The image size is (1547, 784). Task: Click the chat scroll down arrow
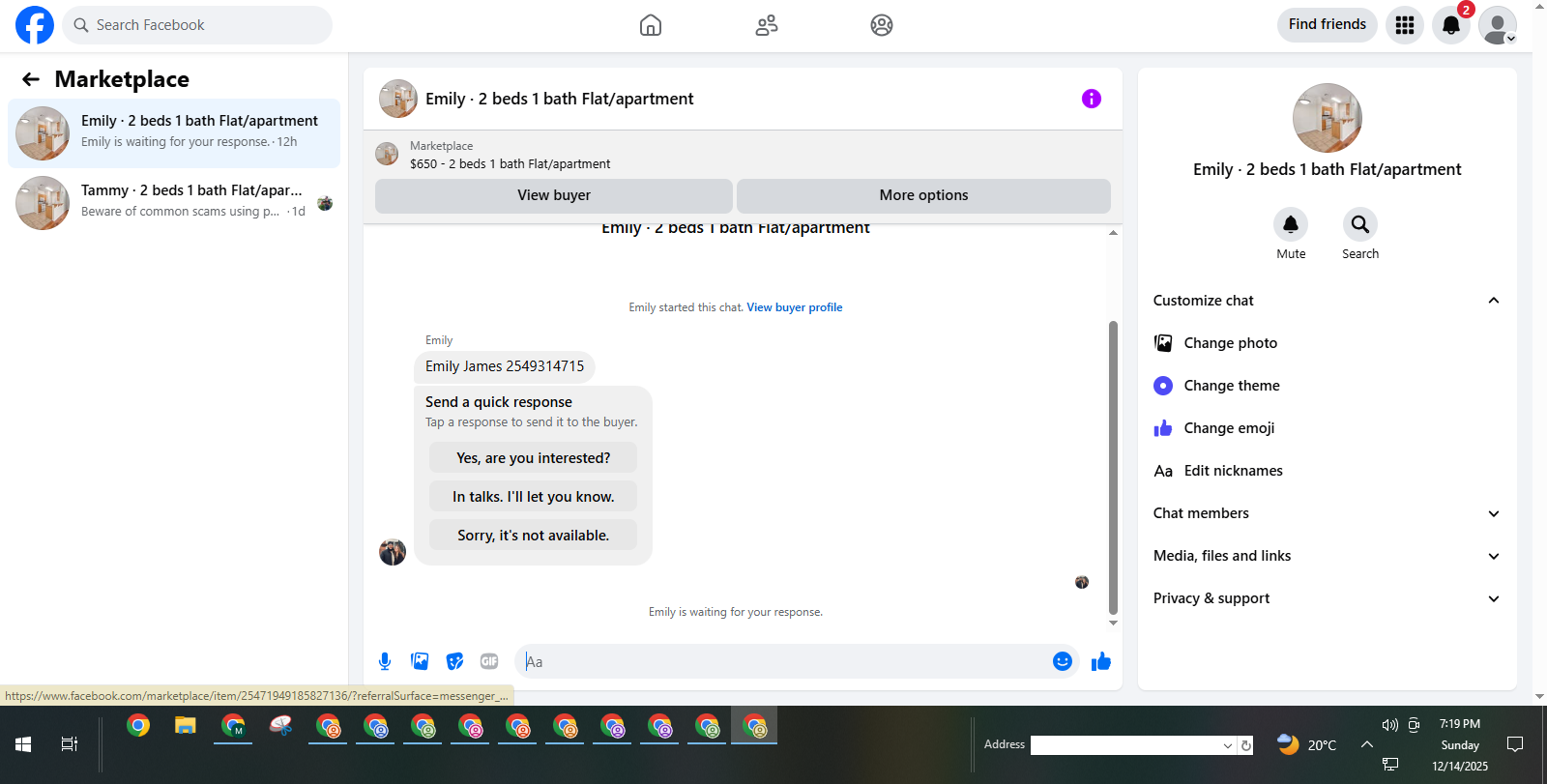pyautogui.click(x=1113, y=623)
